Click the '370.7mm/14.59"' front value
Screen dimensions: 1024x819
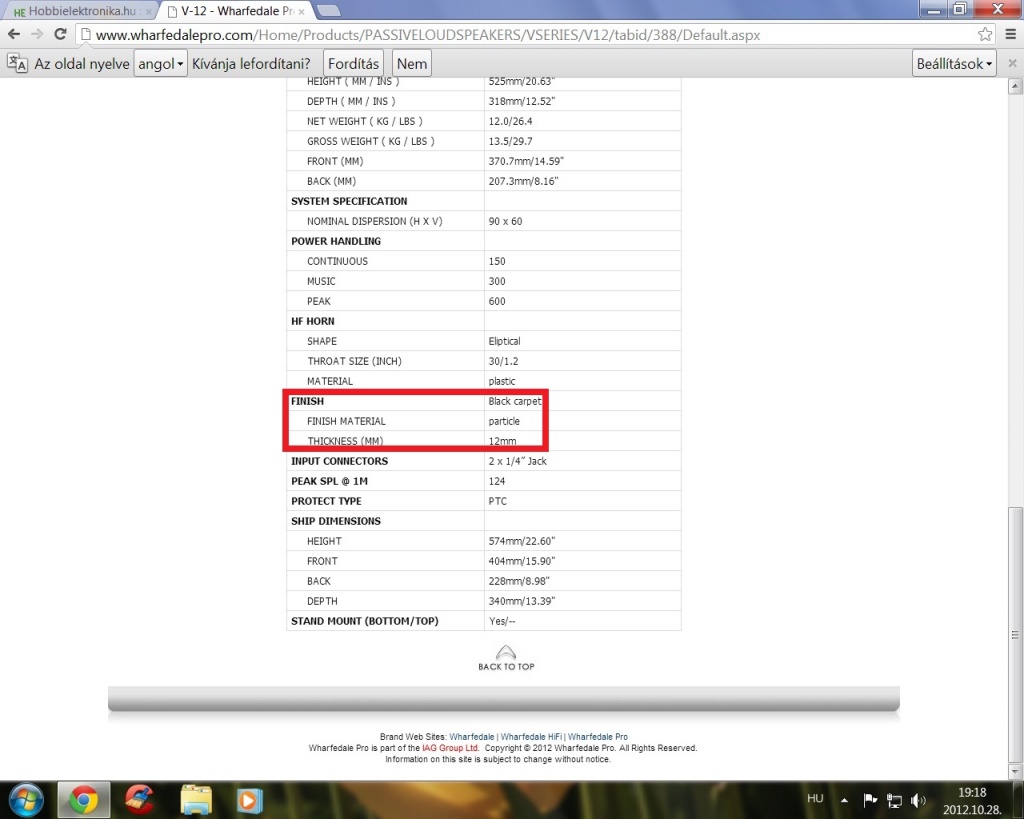coord(526,161)
